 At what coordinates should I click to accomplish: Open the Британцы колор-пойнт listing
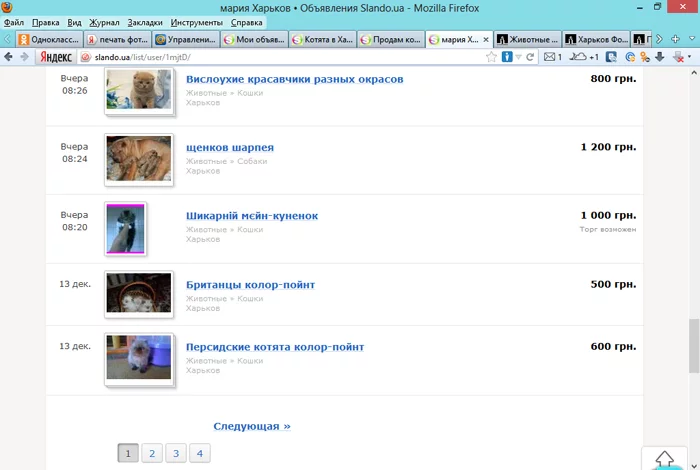coord(250,284)
